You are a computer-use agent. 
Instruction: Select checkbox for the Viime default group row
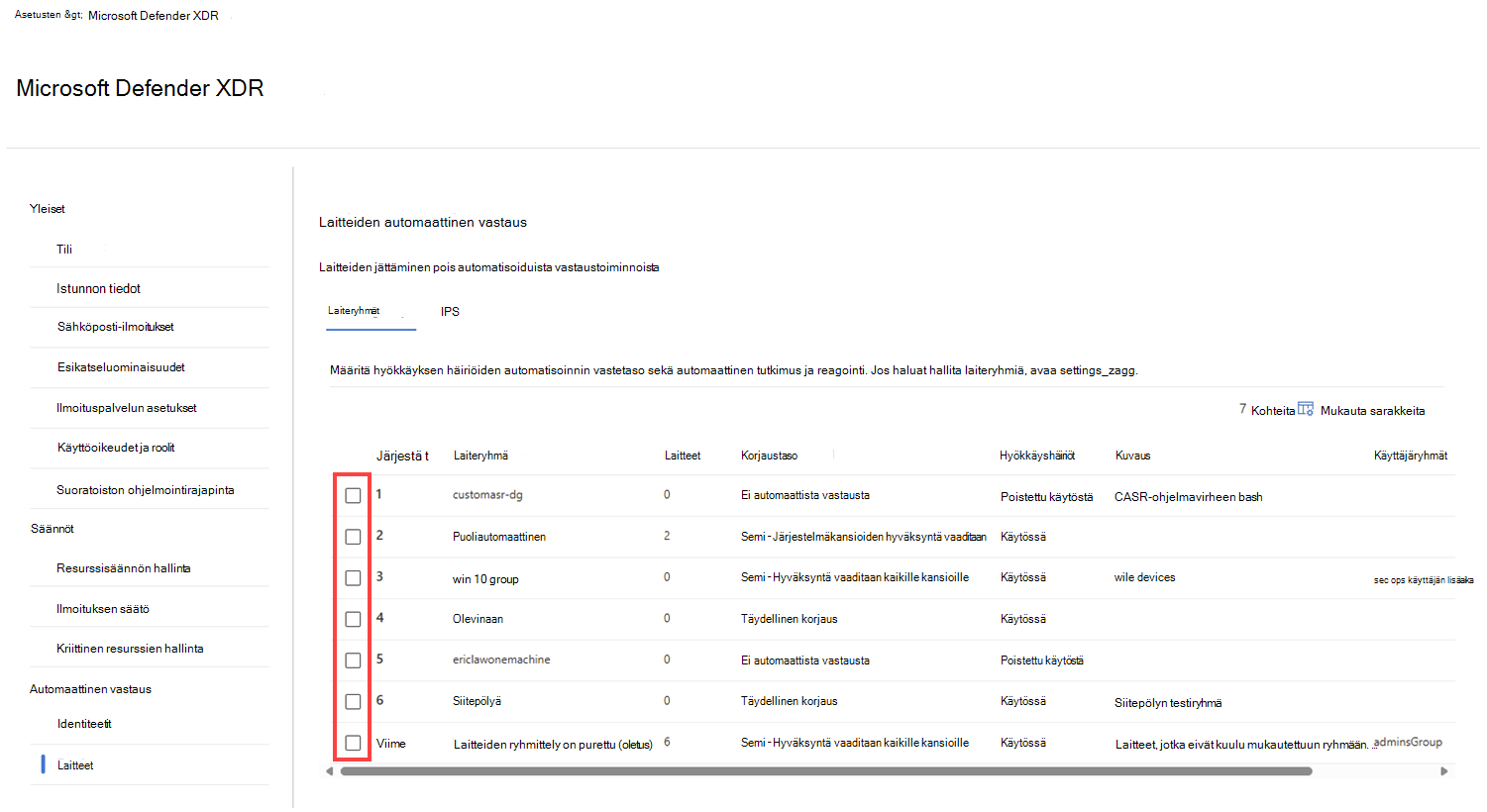pyautogui.click(x=353, y=743)
